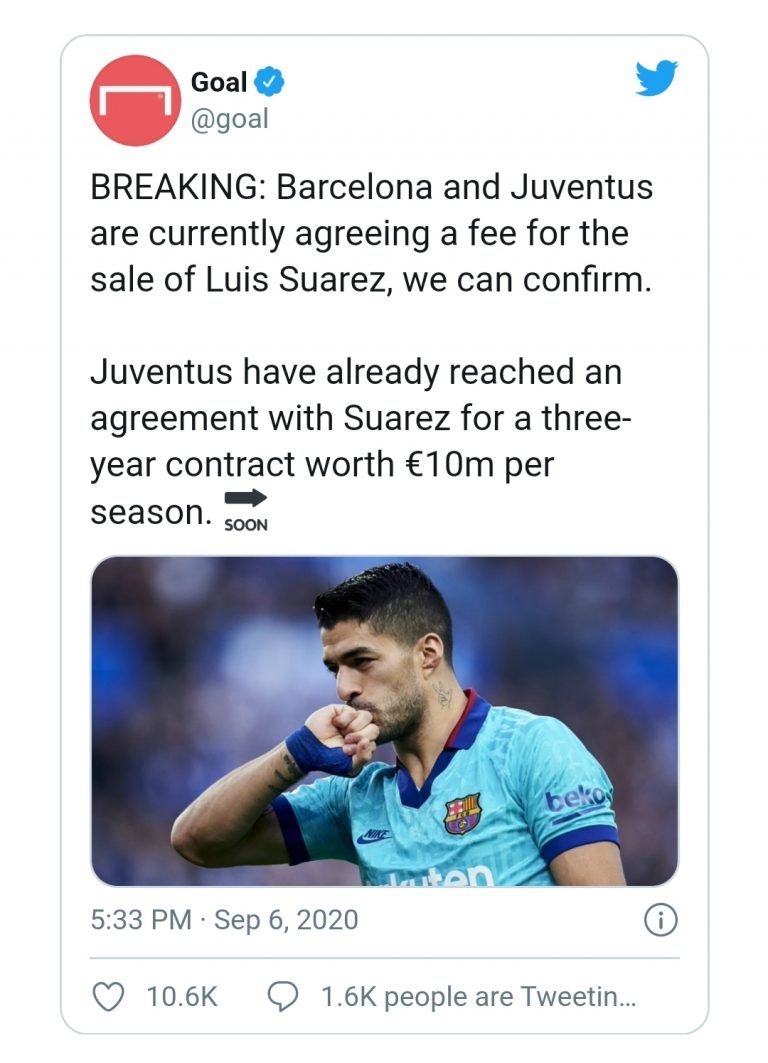Click the Goal account name
This screenshot has height=1063, width=768.
[x=219, y=82]
